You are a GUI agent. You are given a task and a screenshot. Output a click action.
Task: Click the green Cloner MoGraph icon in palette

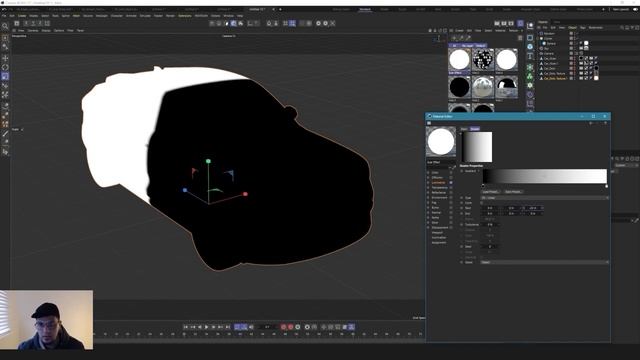530,76
